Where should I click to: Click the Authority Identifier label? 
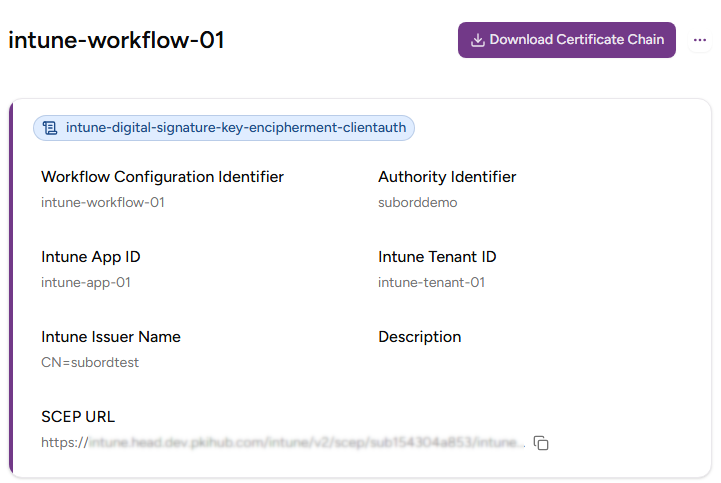[x=447, y=177]
